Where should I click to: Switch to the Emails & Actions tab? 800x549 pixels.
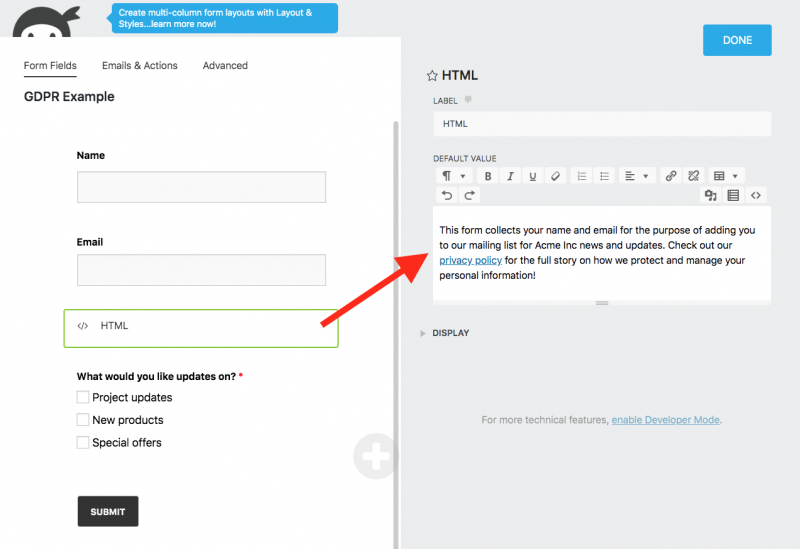[x=139, y=66]
